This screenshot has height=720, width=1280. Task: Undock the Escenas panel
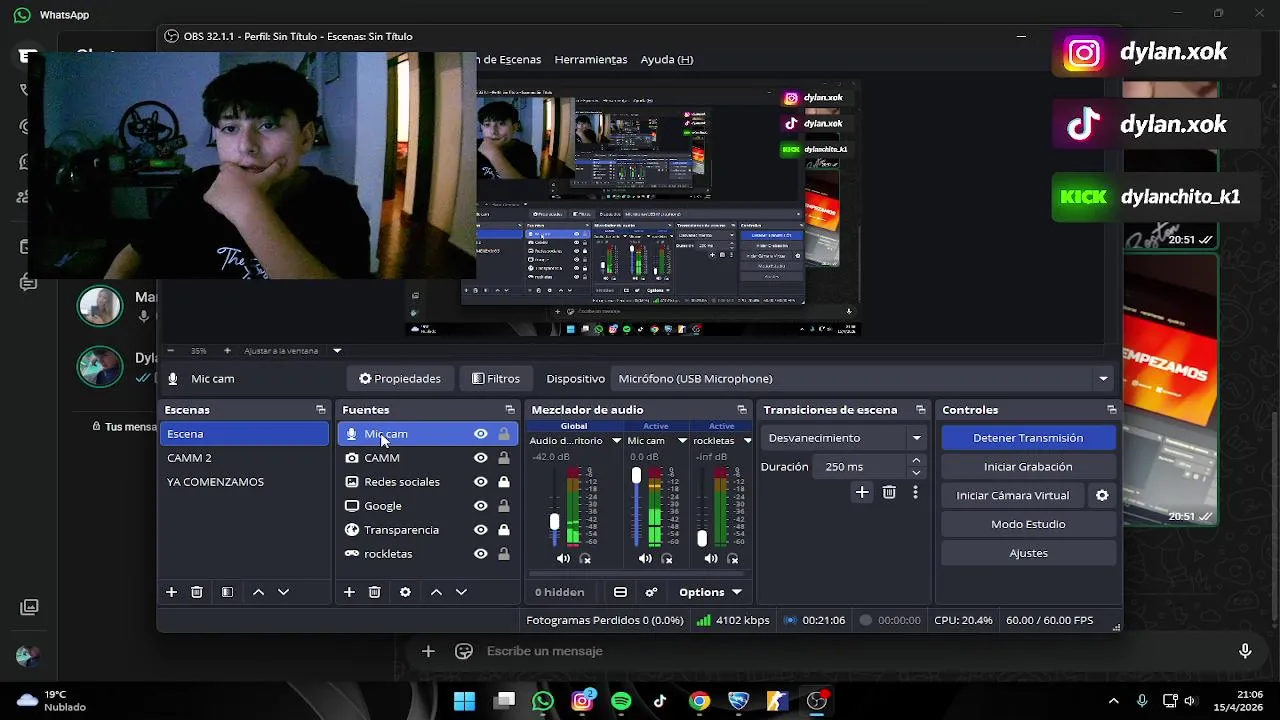click(320, 410)
